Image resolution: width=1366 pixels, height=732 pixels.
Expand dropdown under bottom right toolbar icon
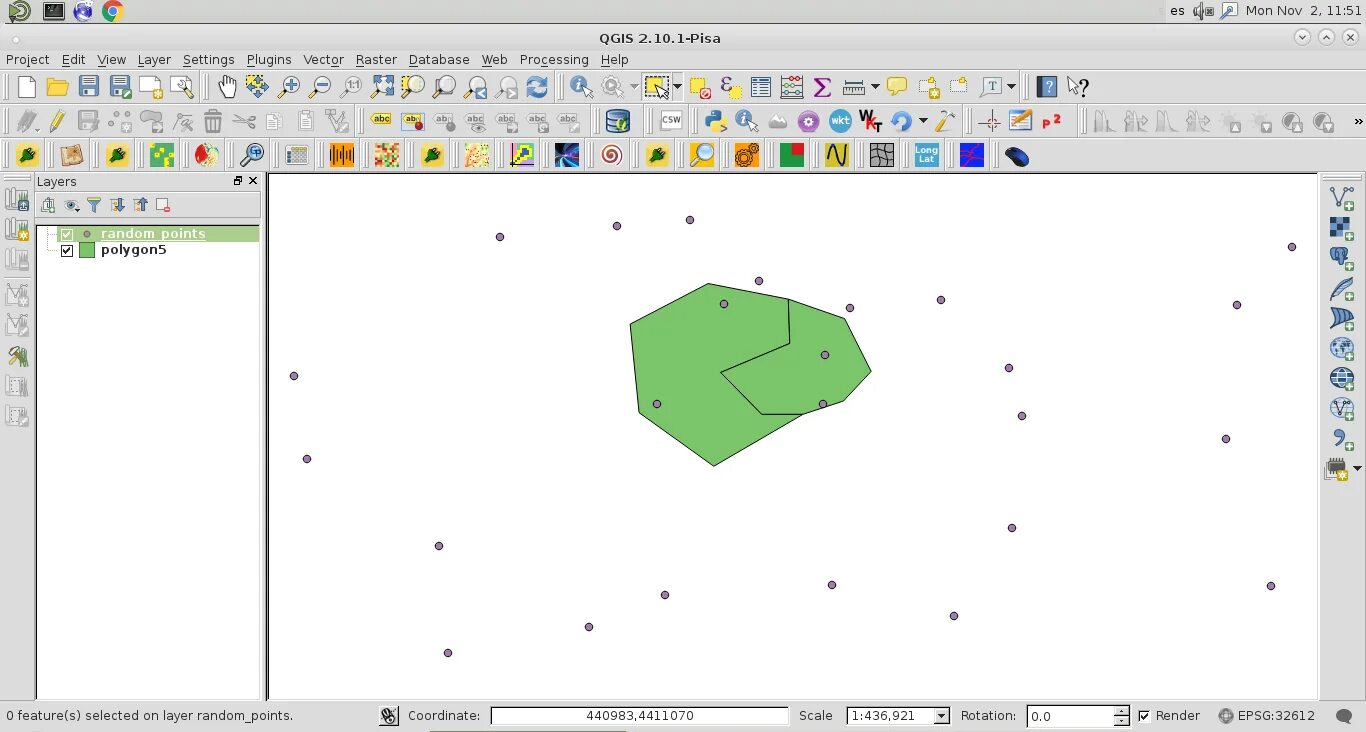(x=1357, y=469)
